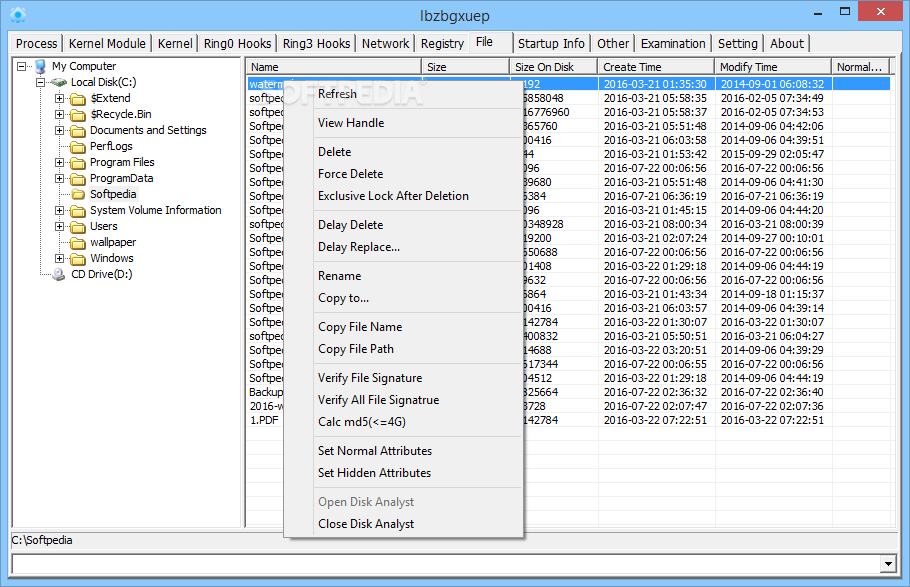The height and width of the screenshot is (587, 910).
Task: Click the $Recycle.Bin folder icon
Action: (78, 115)
